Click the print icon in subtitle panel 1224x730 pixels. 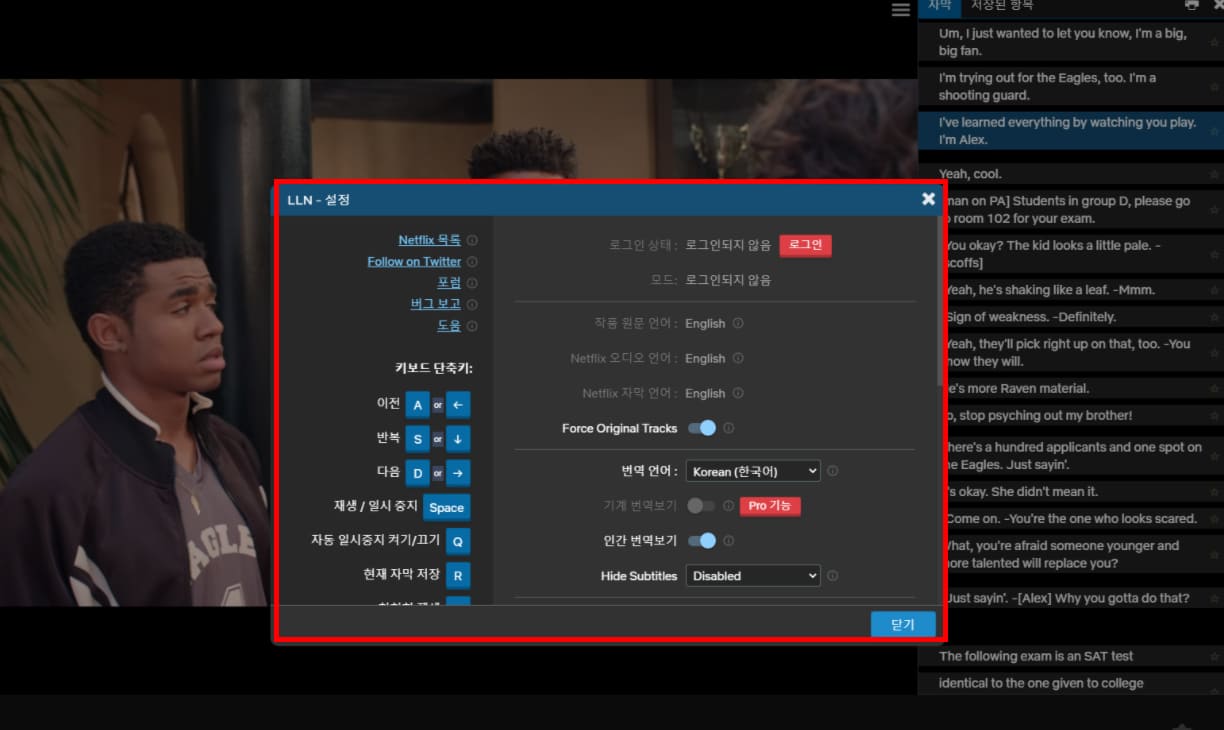coord(1191,5)
